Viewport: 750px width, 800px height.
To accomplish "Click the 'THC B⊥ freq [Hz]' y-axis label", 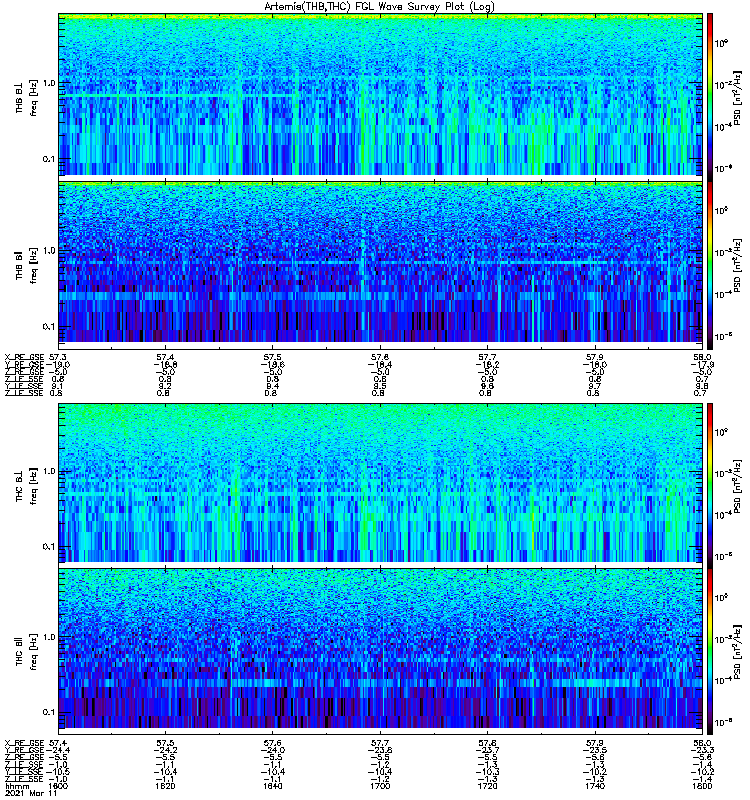I will 26,486.
